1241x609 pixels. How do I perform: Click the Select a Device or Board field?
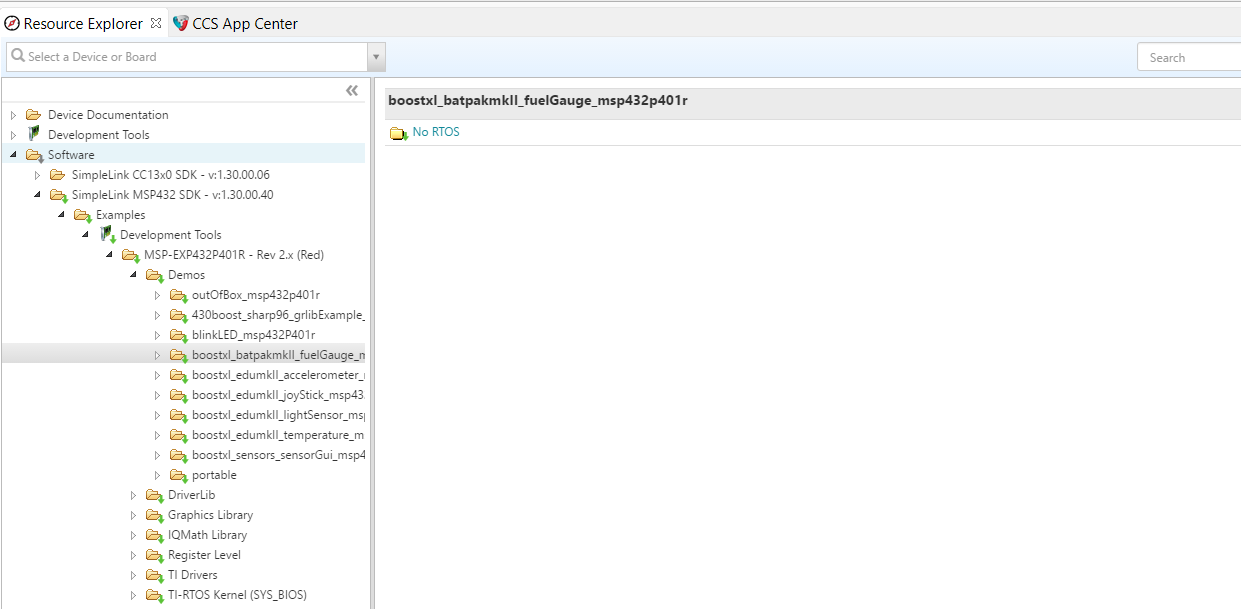(x=187, y=57)
